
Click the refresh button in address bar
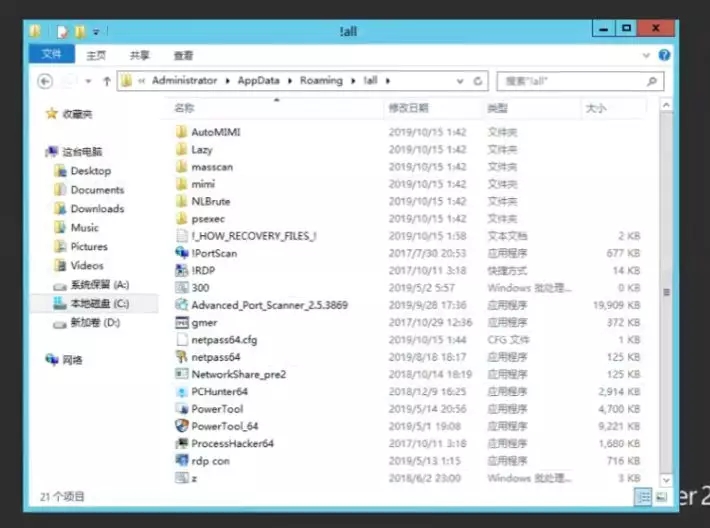(479, 81)
